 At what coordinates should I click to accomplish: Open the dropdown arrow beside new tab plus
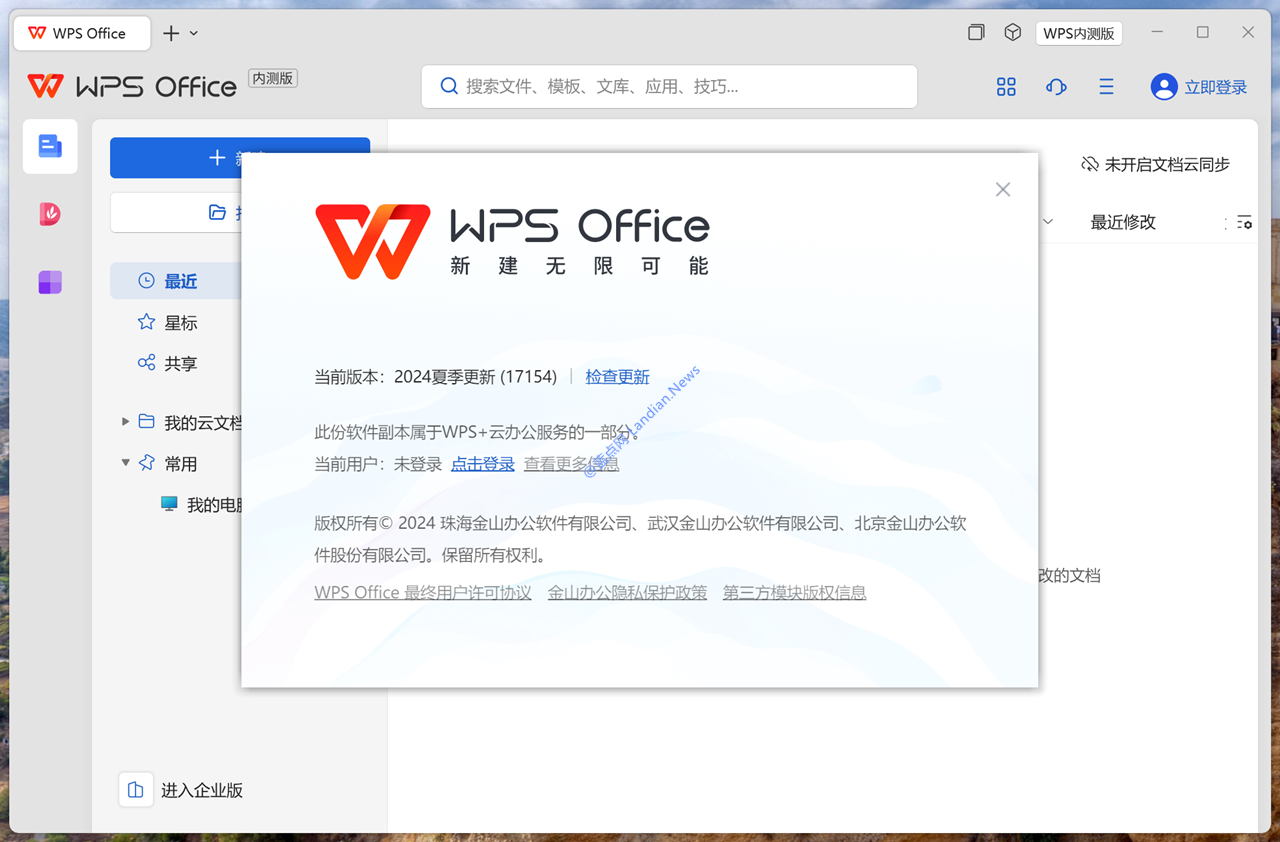tap(194, 33)
